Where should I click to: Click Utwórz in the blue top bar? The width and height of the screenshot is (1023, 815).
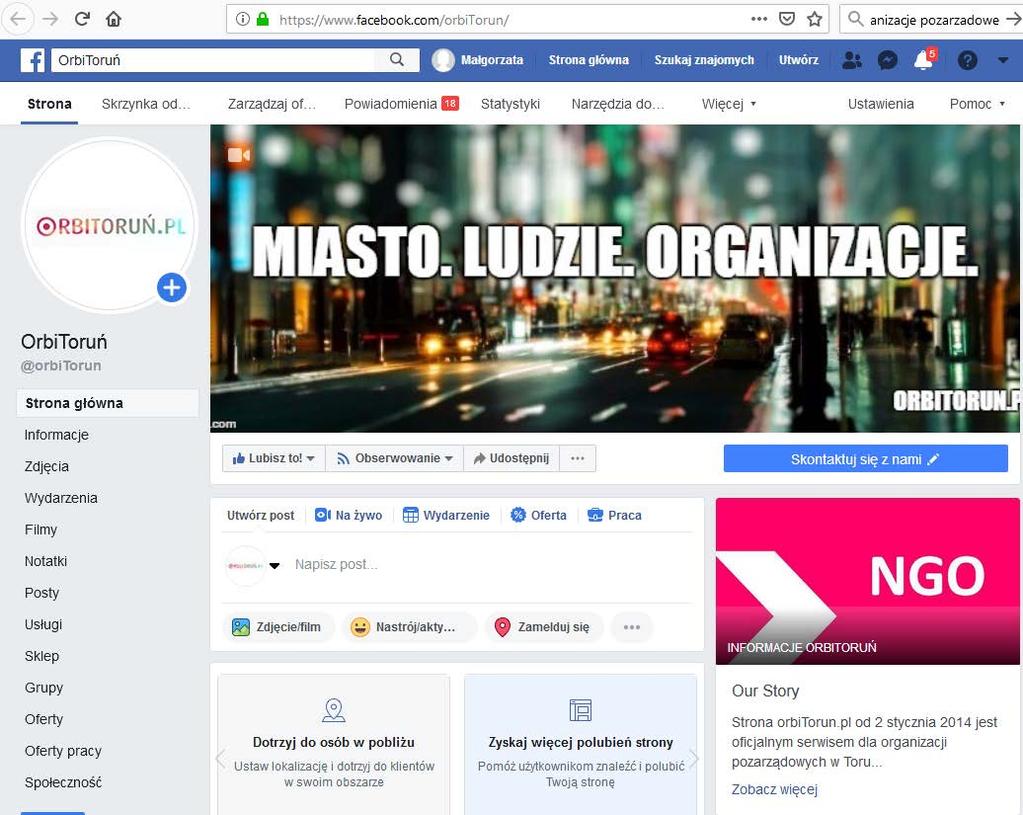point(798,60)
